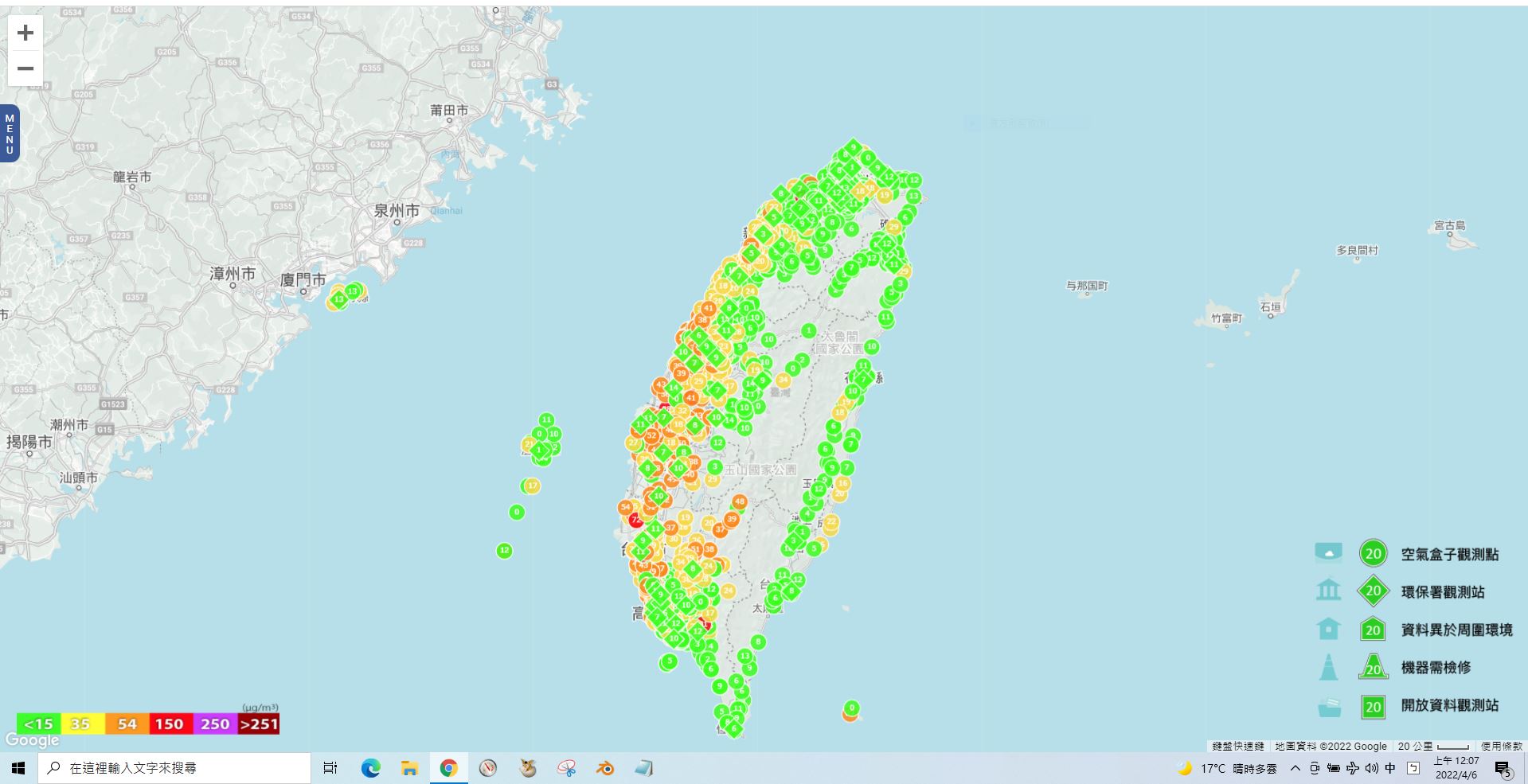Zoom out the map with the minus button

[25, 68]
